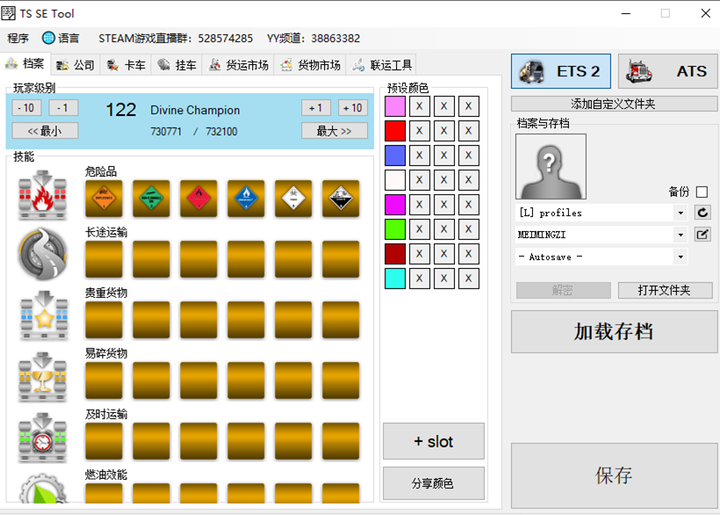The width and height of the screenshot is (720, 515).
Task: Enable sixth high value cargo (贵重货物) level
Action: tap(341, 320)
